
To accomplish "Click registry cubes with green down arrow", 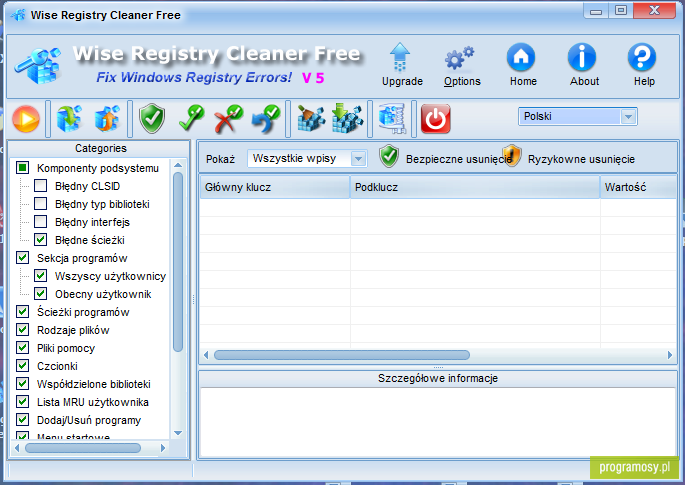I will click(x=347, y=118).
